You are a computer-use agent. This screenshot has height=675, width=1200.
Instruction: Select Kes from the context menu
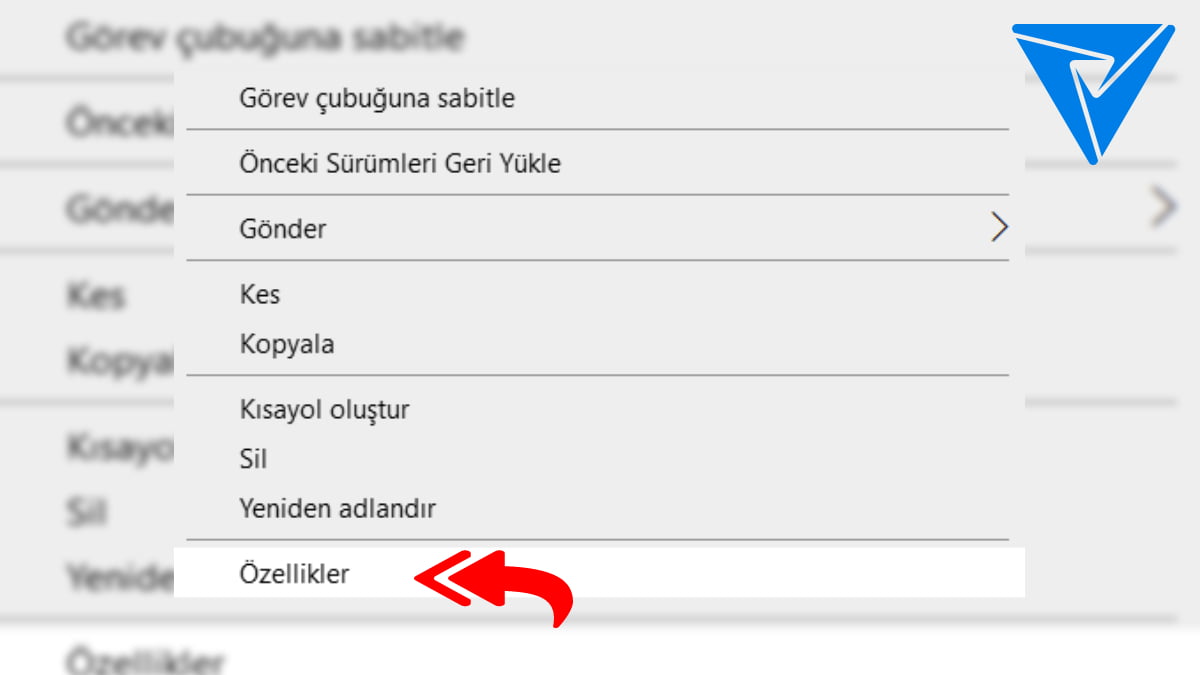coord(260,295)
